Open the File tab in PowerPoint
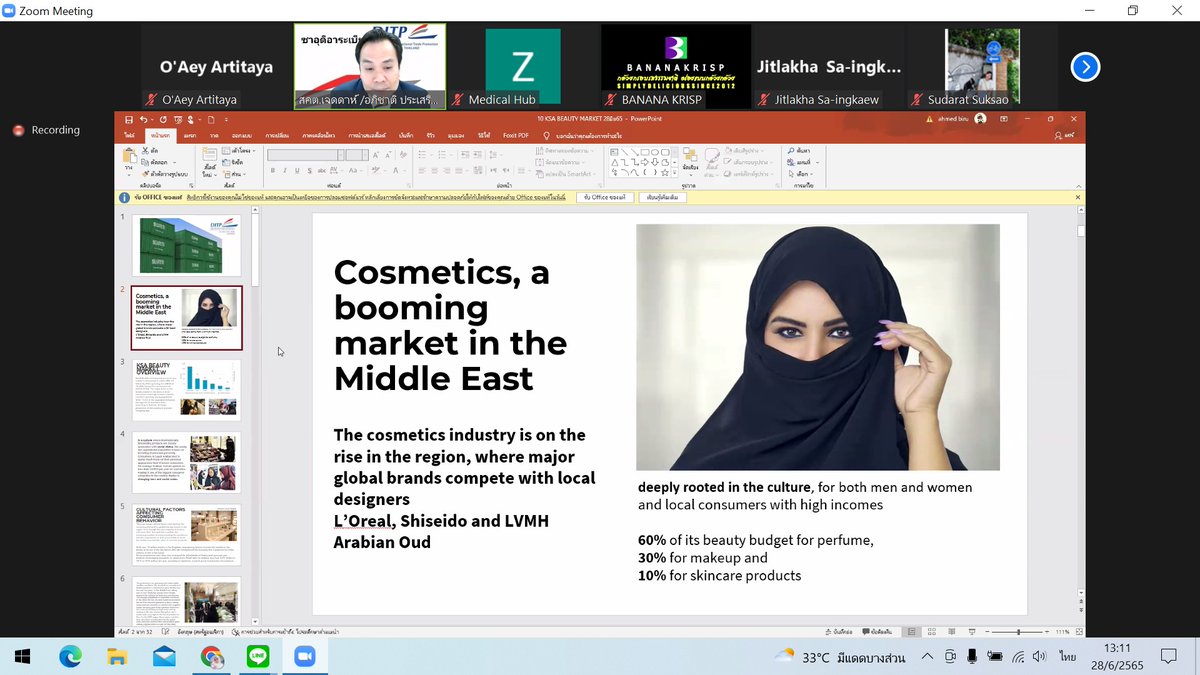The image size is (1200, 675). [129, 134]
